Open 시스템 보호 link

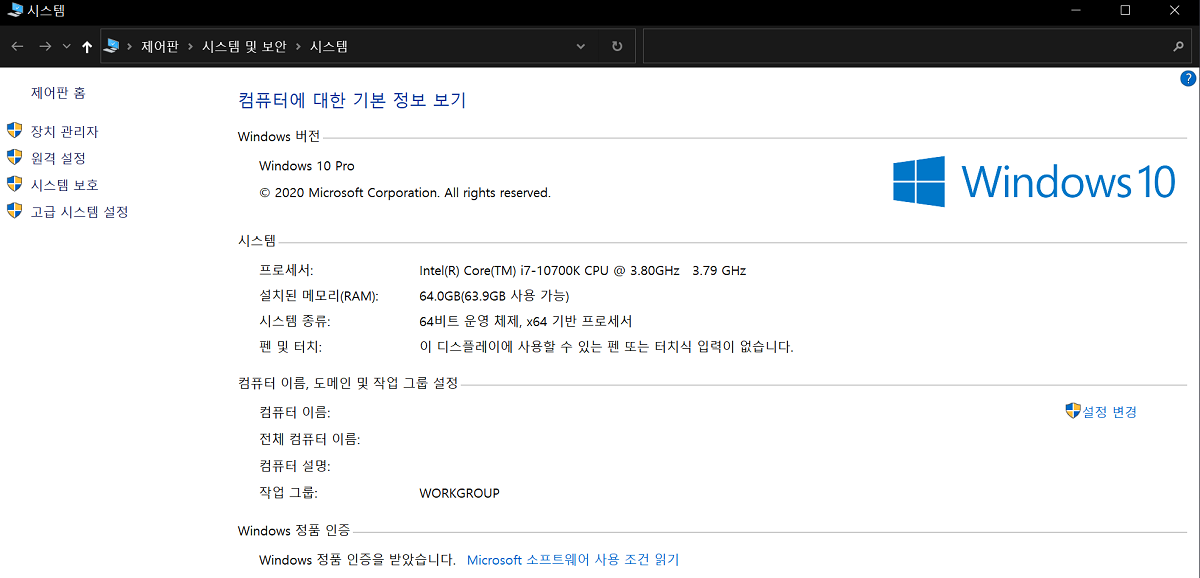tap(65, 185)
